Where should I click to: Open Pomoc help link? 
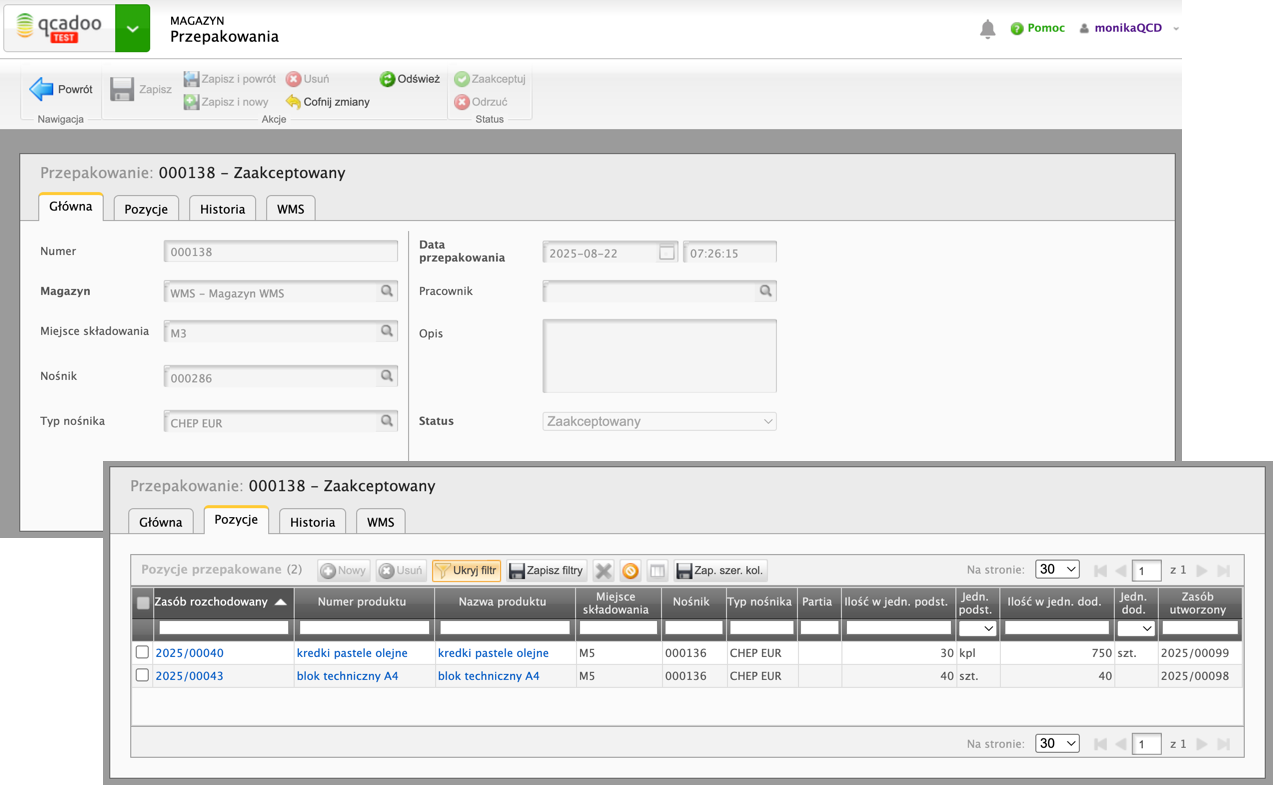[1038, 28]
